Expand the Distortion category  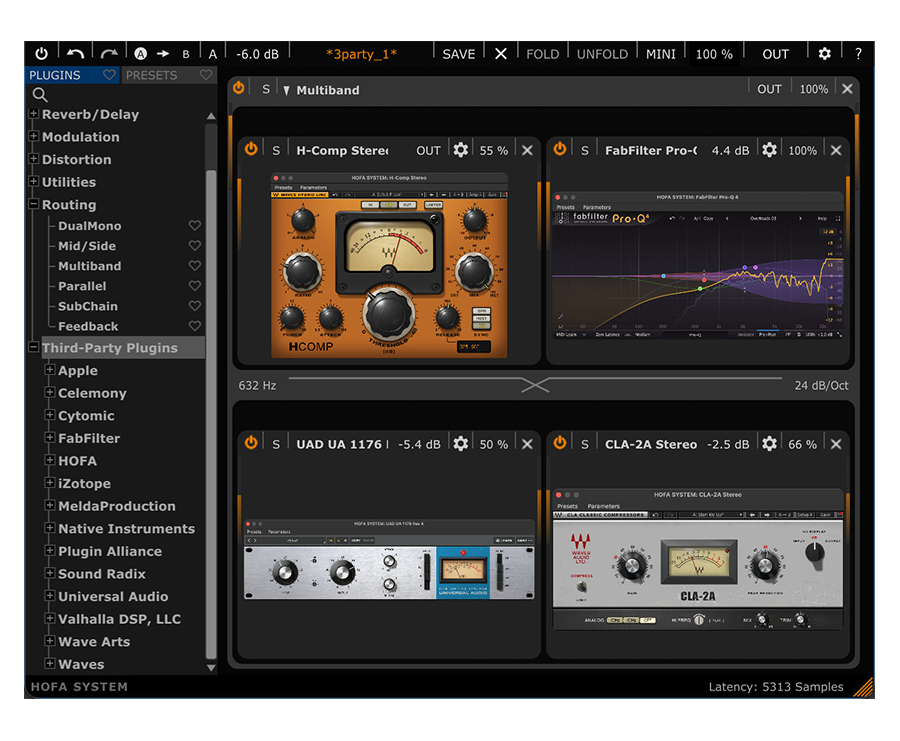pos(34,158)
